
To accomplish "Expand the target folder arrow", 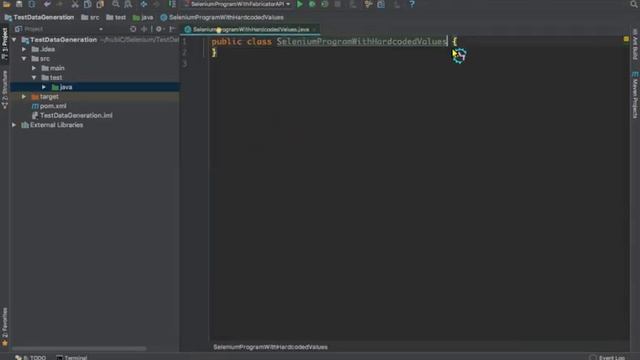I will pyautogui.click(x=24, y=97).
